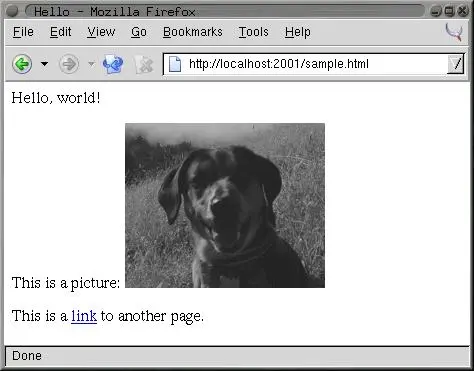Click the page icon in the address bar
474x371 pixels.
click(175, 64)
